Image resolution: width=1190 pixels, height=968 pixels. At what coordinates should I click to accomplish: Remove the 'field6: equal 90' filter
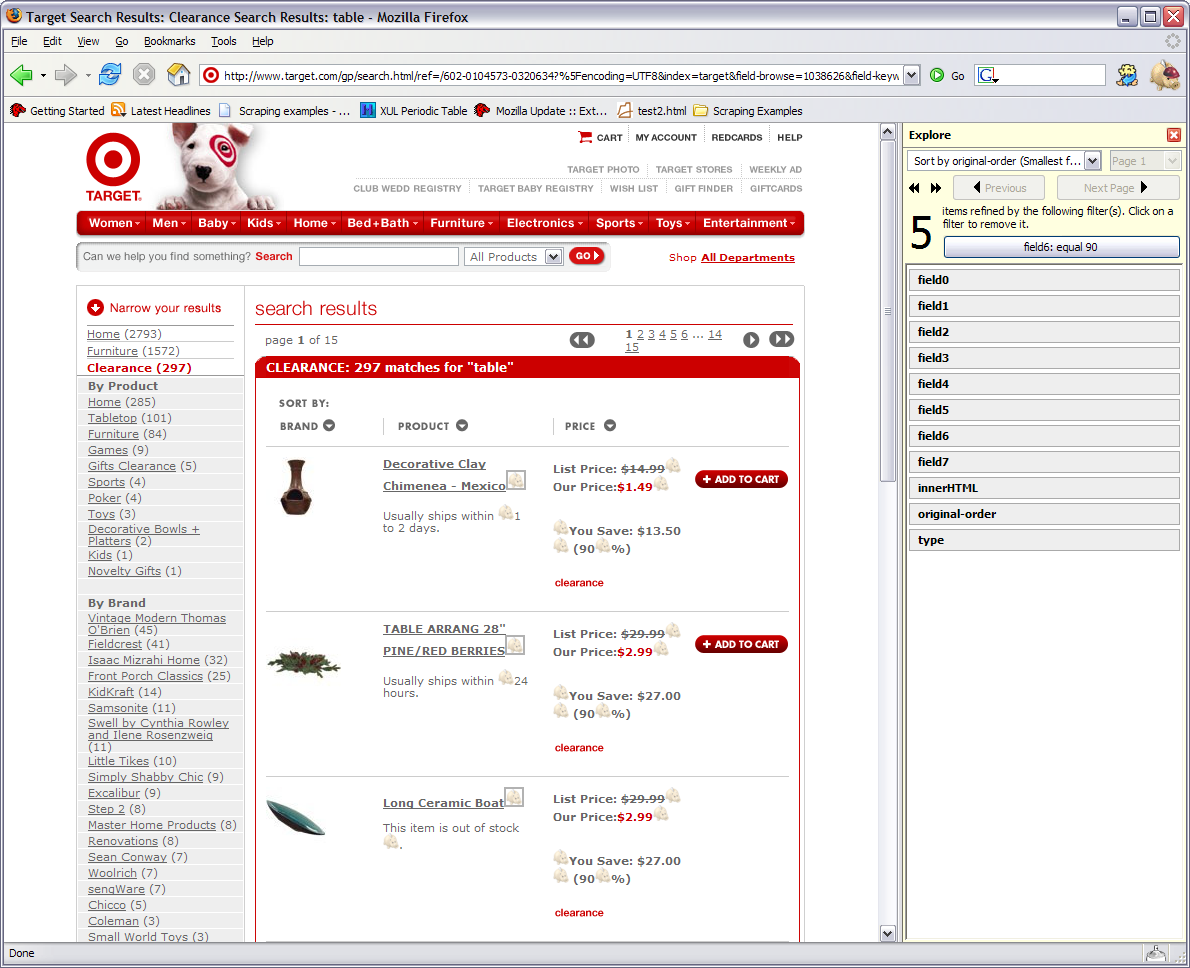(1061, 247)
